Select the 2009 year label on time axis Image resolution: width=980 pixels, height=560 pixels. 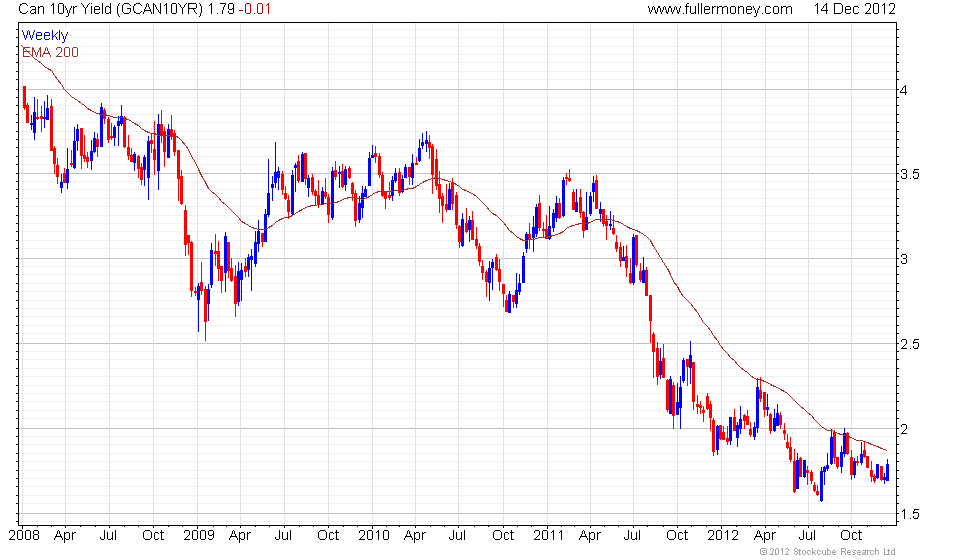click(199, 536)
